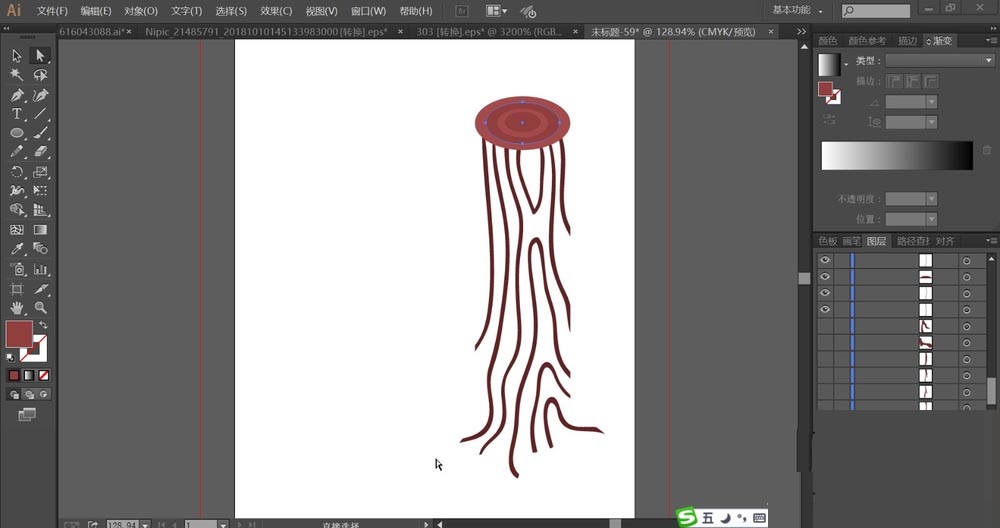This screenshot has height=528, width=1000.
Task: Switch to the 色板 panel tab
Action: tap(828, 241)
